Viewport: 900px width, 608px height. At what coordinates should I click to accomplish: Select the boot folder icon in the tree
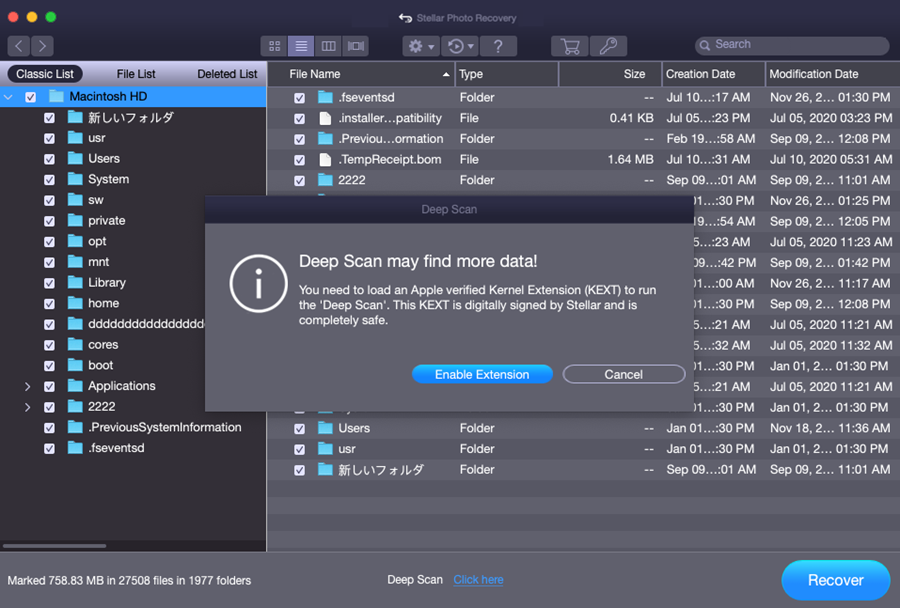pyautogui.click(x=75, y=365)
